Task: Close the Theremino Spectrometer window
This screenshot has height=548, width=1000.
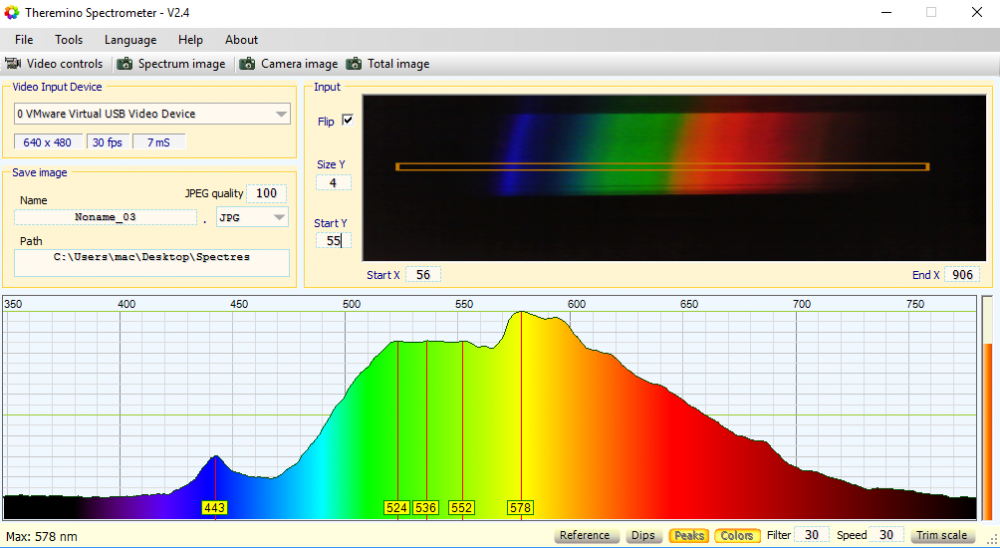Action: (x=977, y=12)
